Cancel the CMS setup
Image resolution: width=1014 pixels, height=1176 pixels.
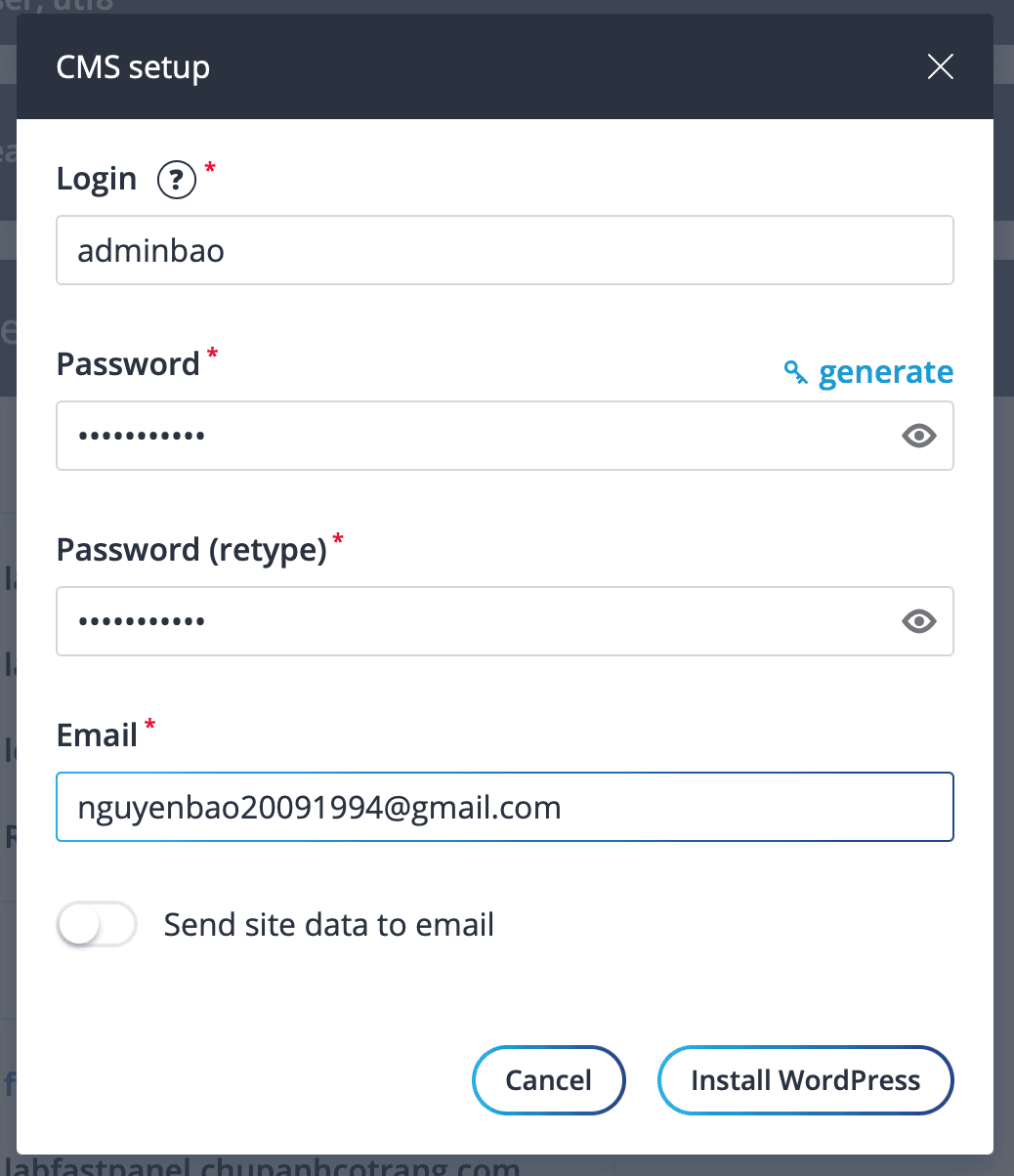548,1080
